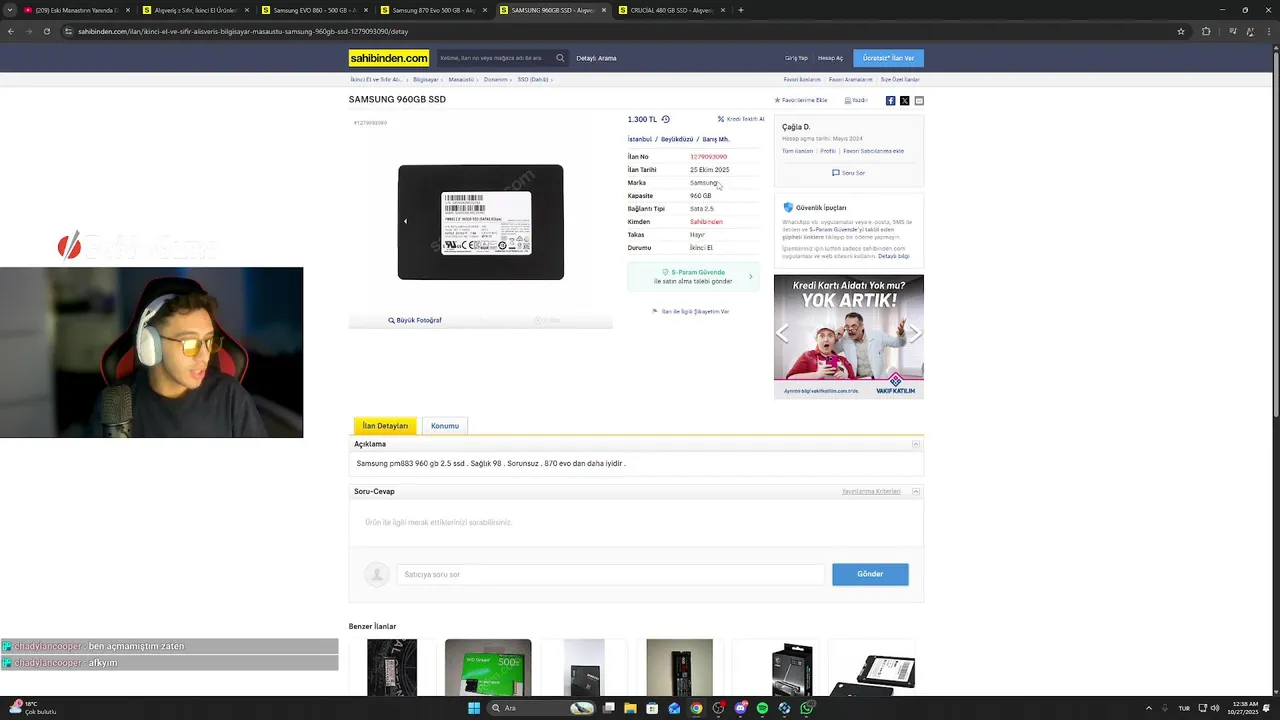Click Favori Aramalarım link
Image resolution: width=1280 pixels, height=720 pixels.
[x=850, y=79]
